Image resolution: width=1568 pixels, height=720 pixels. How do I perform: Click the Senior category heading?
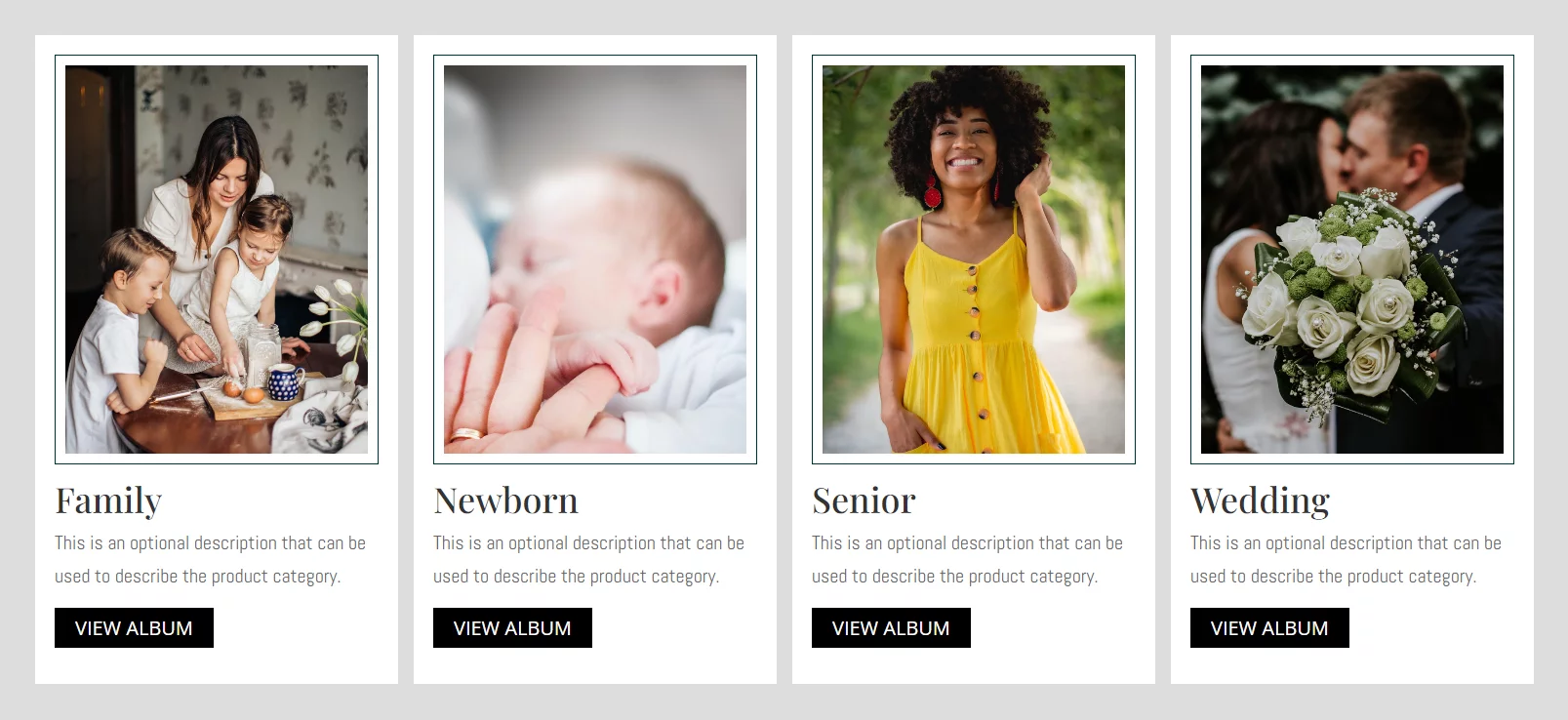[x=864, y=500]
